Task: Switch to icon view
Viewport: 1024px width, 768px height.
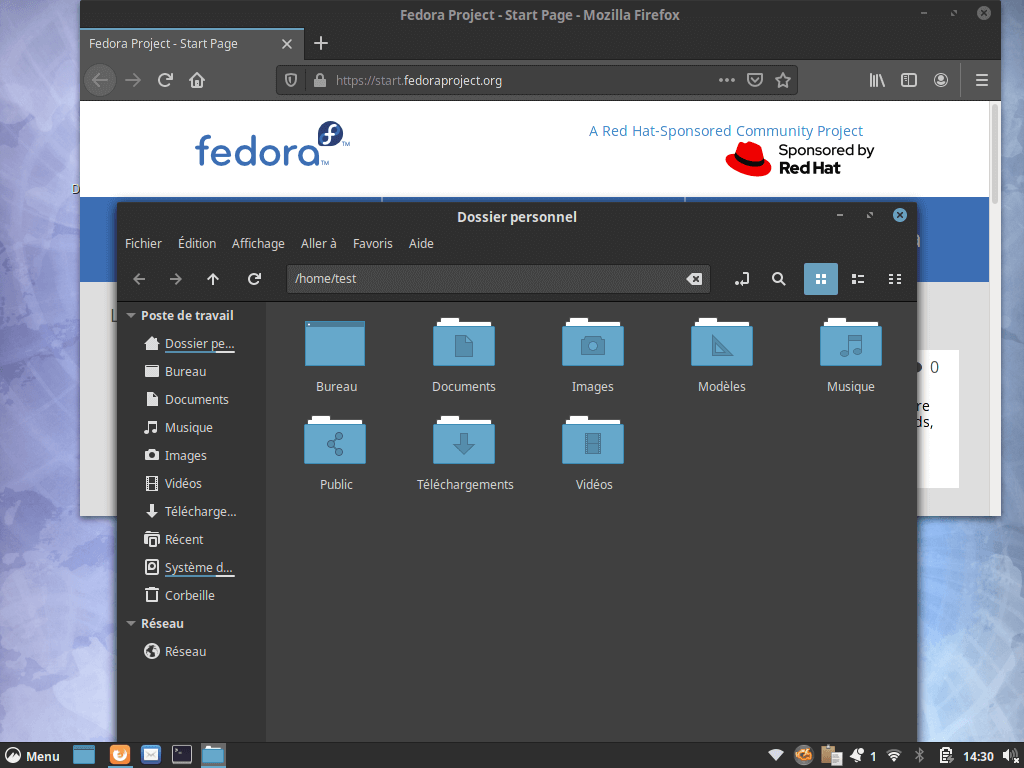Action: pyautogui.click(x=821, y=279)
